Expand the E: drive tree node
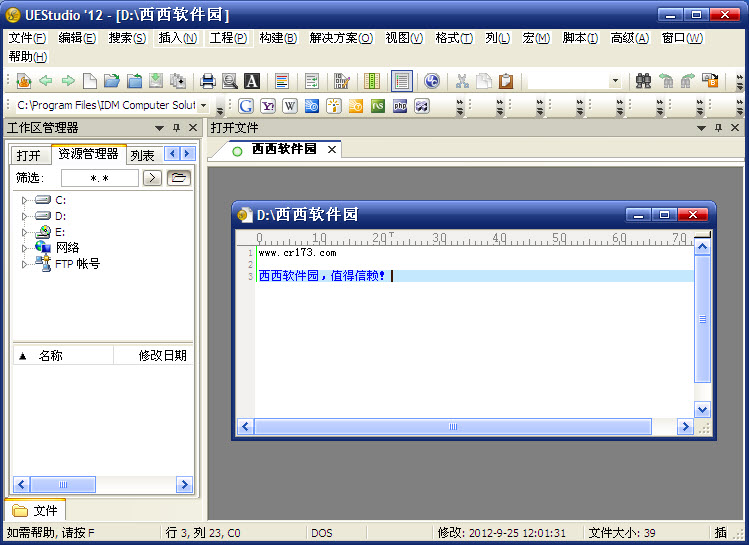 (24, 232)
